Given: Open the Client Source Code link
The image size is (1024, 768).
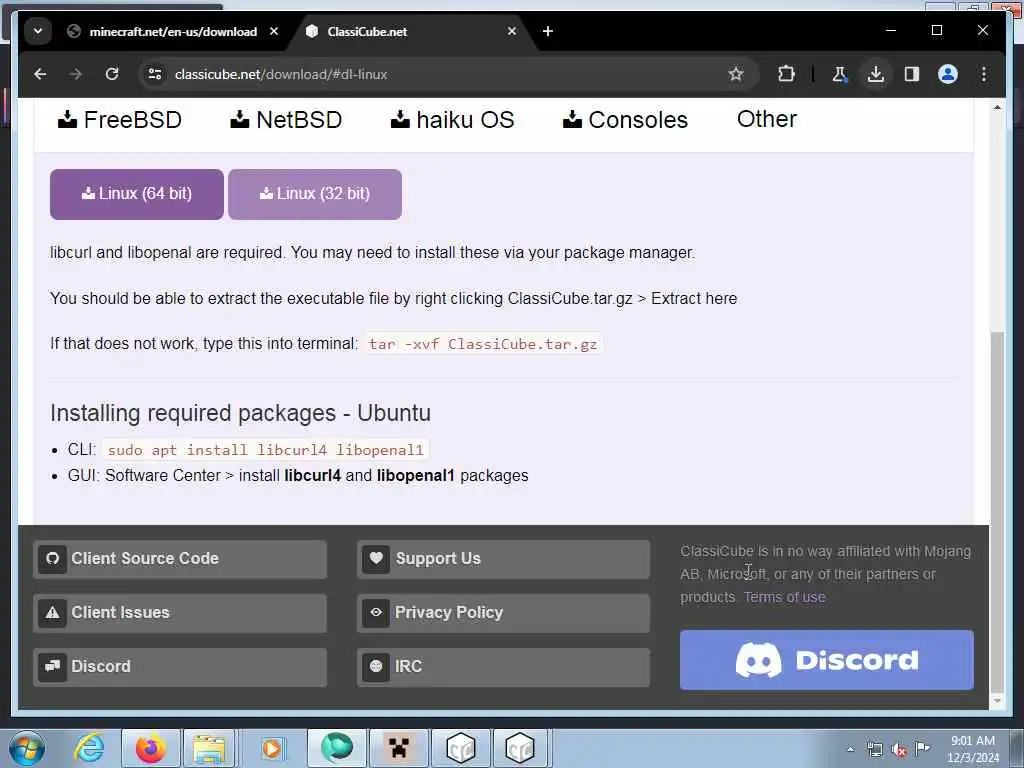Looking at the screenshot, I should pos(180,559).
